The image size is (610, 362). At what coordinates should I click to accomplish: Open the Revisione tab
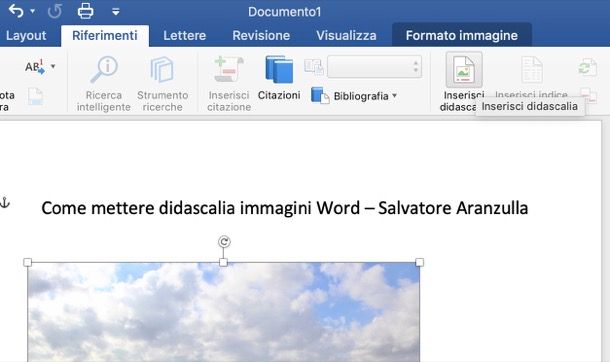coord(261,35)
